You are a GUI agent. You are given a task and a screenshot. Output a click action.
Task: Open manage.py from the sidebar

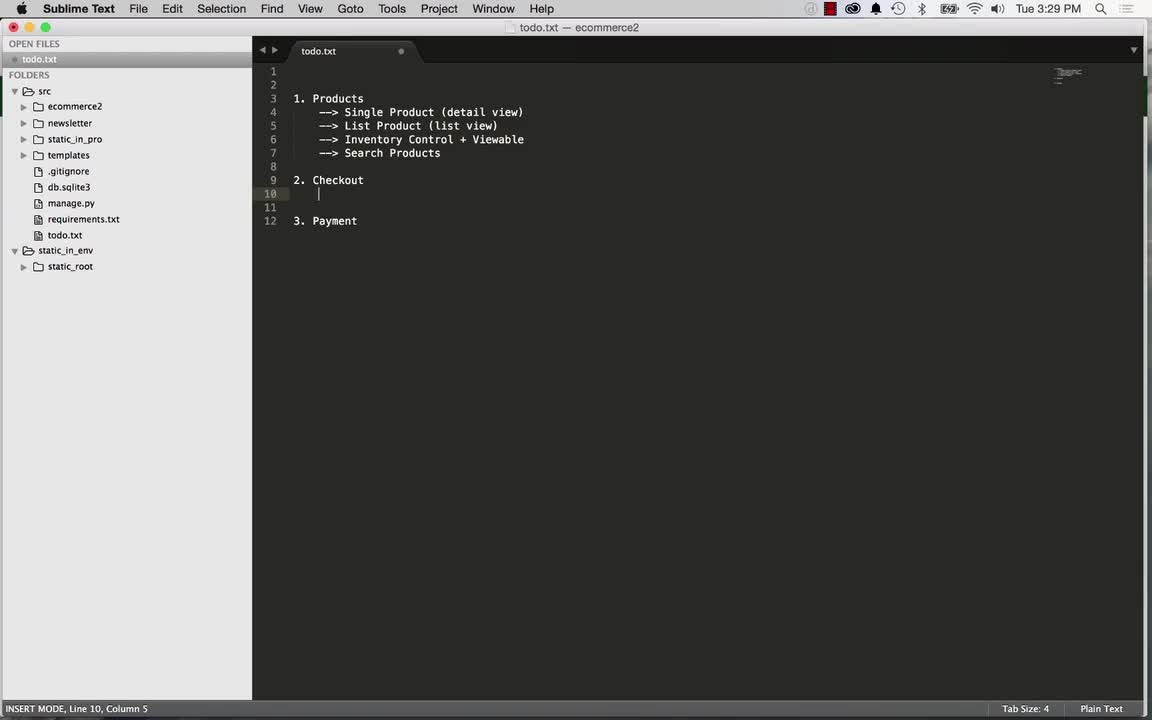[x=71, y=204]
